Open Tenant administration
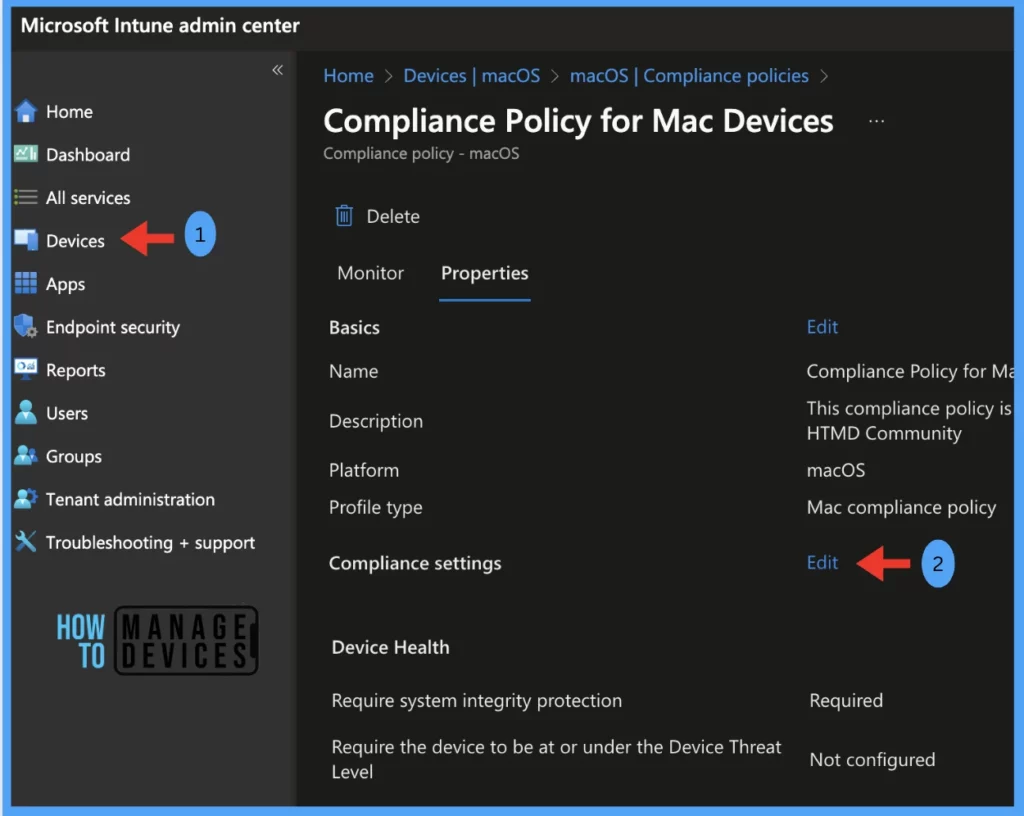 130,499
